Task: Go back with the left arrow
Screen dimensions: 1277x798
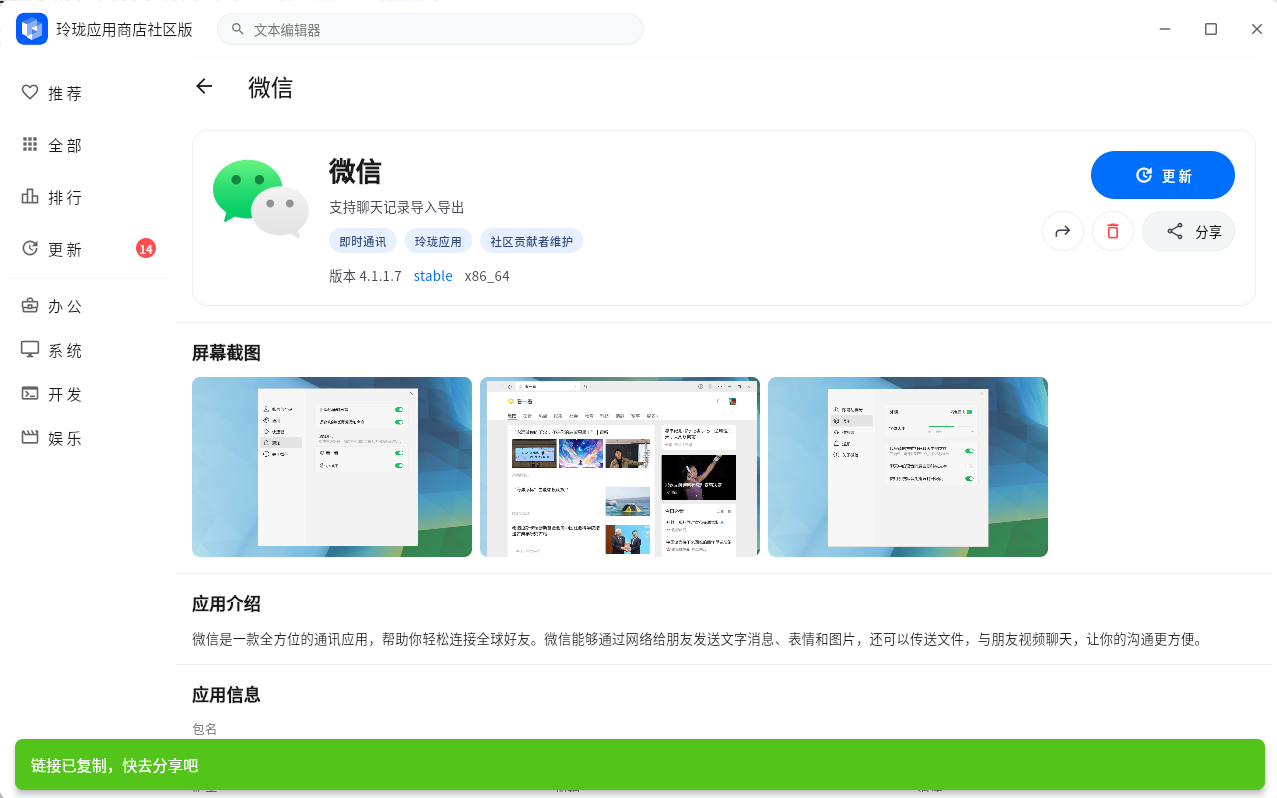Action: (204, 86)
